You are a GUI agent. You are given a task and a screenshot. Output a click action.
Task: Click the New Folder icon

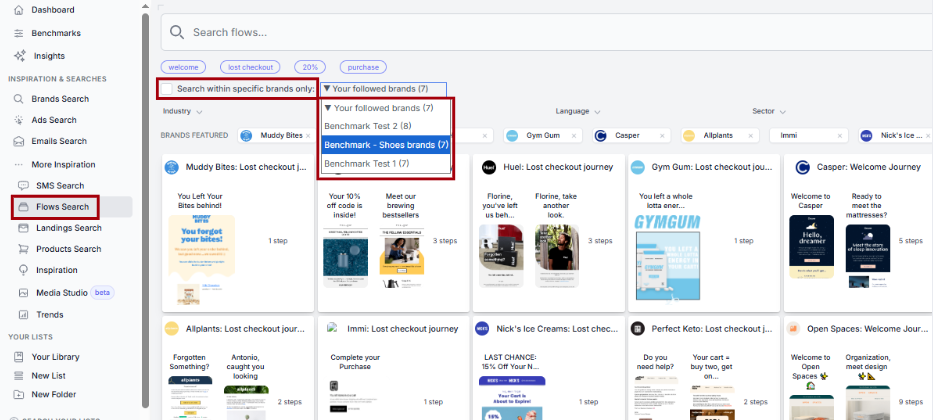pyautogui.click(x=19, y=394)
